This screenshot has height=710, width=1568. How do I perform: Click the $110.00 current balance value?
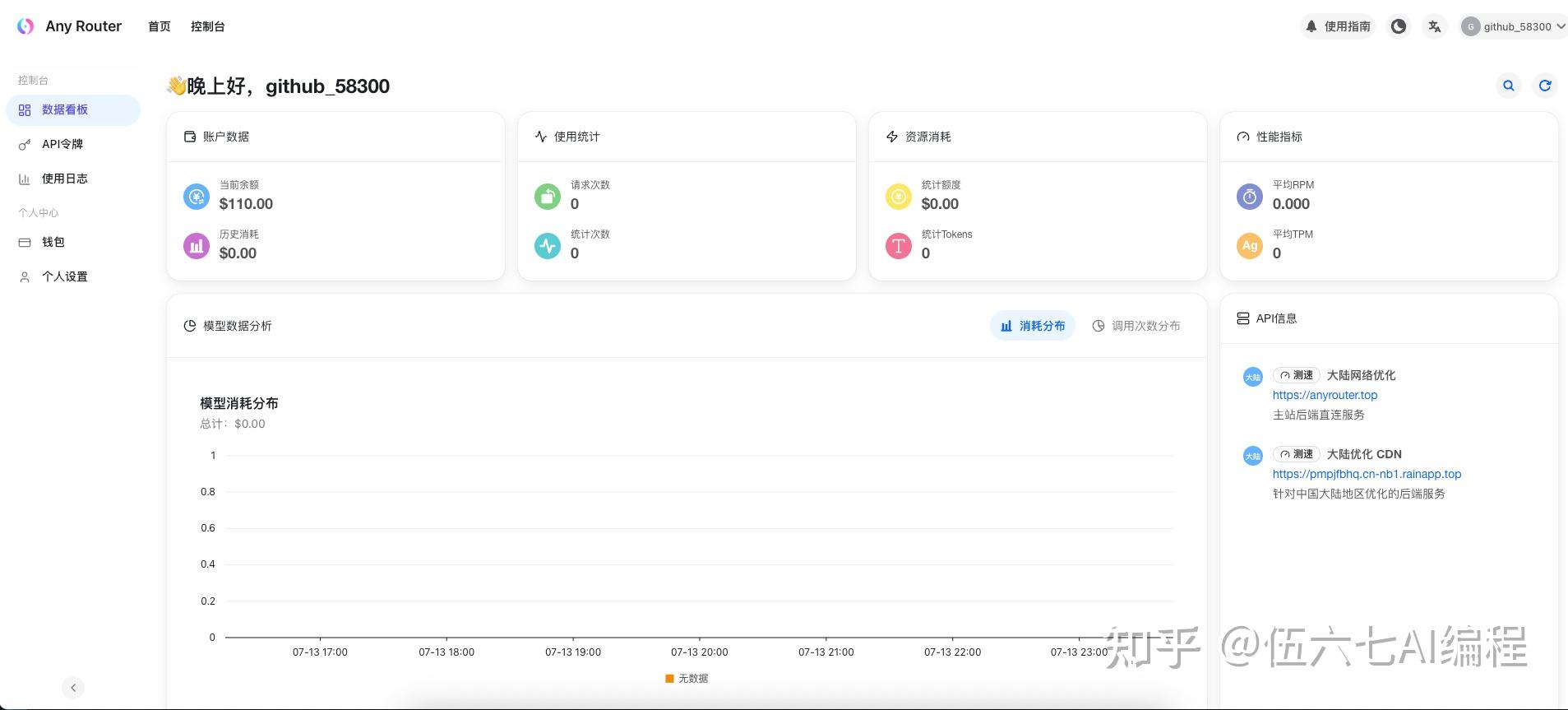(246, 204)
